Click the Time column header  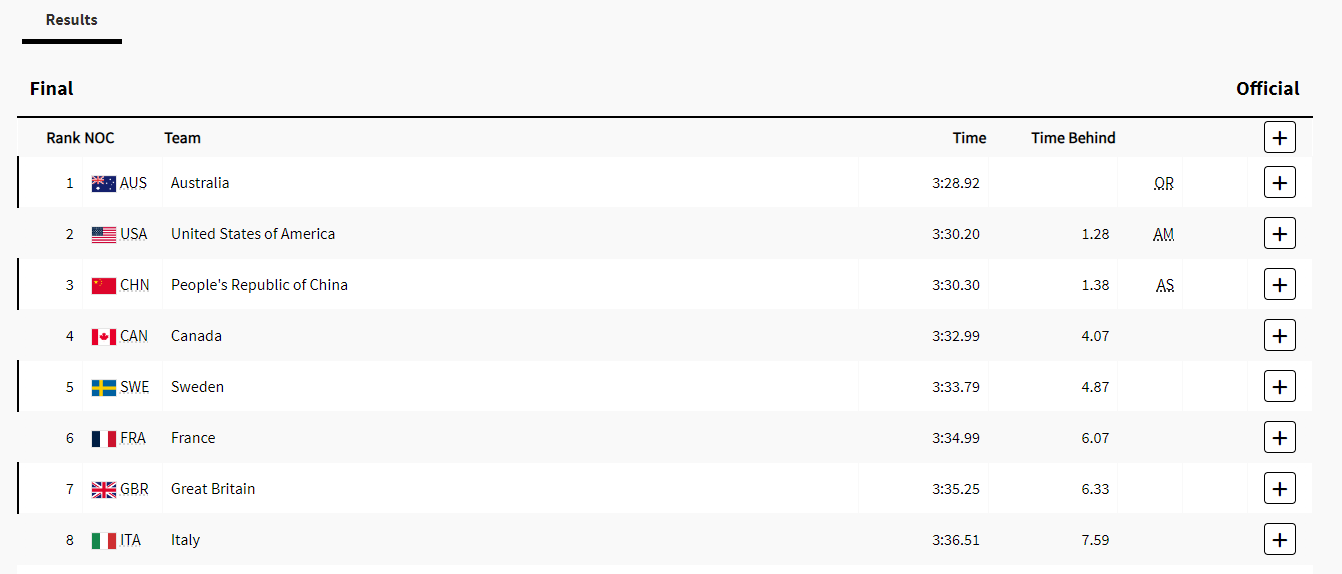coord(969,138)
